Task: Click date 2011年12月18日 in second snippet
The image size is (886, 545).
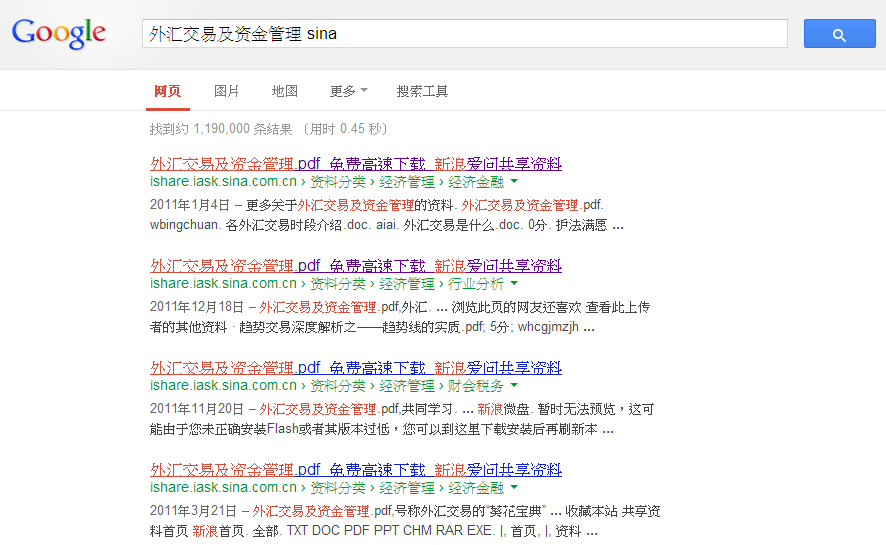Action: [x=197, y=307]
